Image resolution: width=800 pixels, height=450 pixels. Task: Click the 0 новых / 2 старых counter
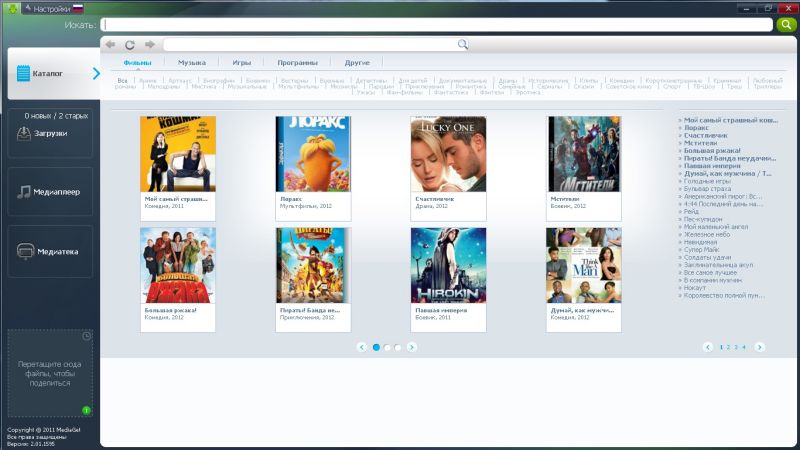[x=56, y=116]
